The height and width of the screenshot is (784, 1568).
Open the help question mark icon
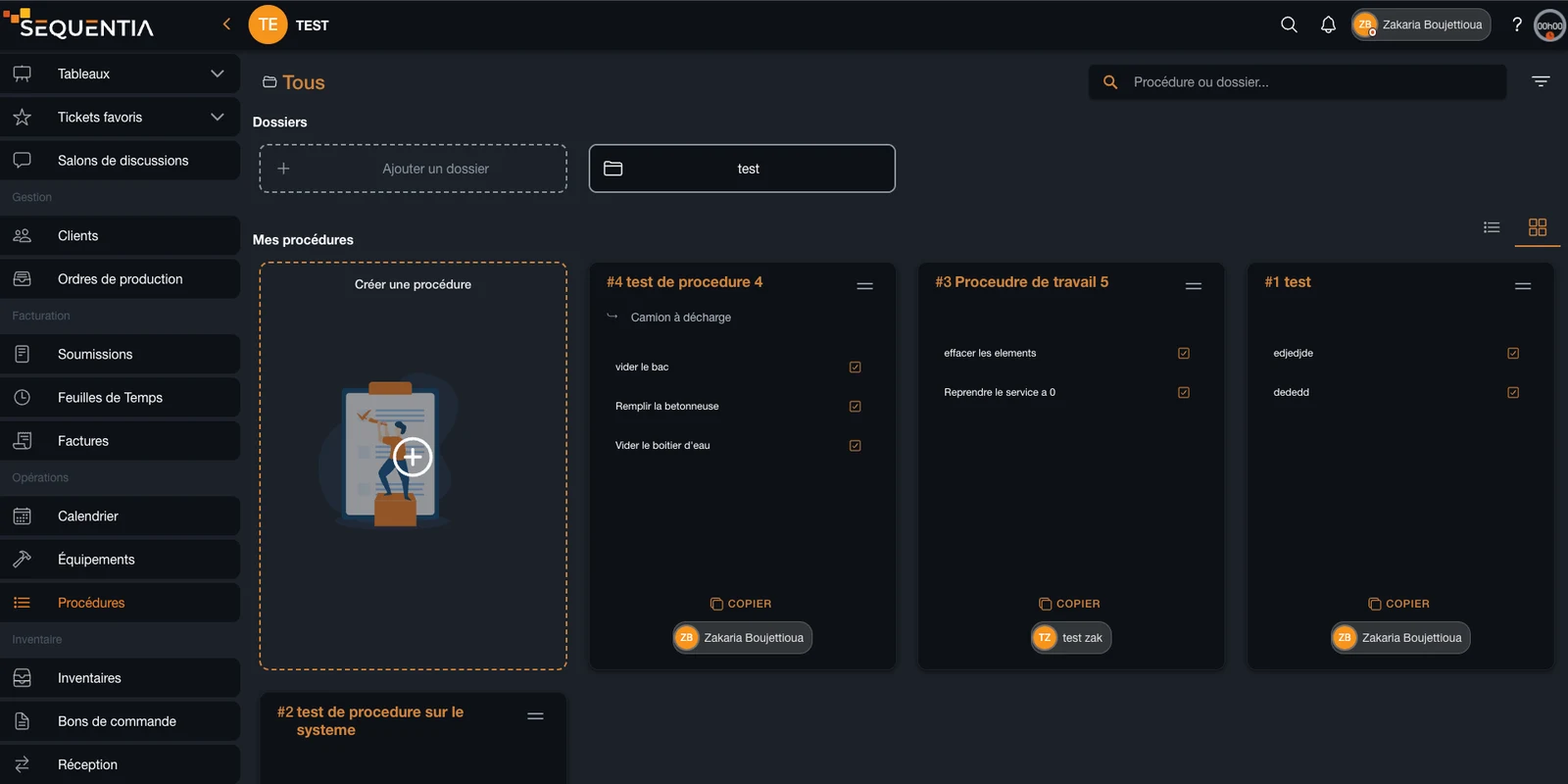(1517, 24)
